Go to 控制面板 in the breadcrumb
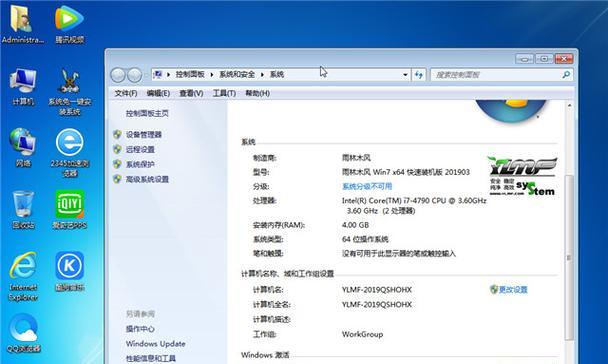 tap(190, 74)
